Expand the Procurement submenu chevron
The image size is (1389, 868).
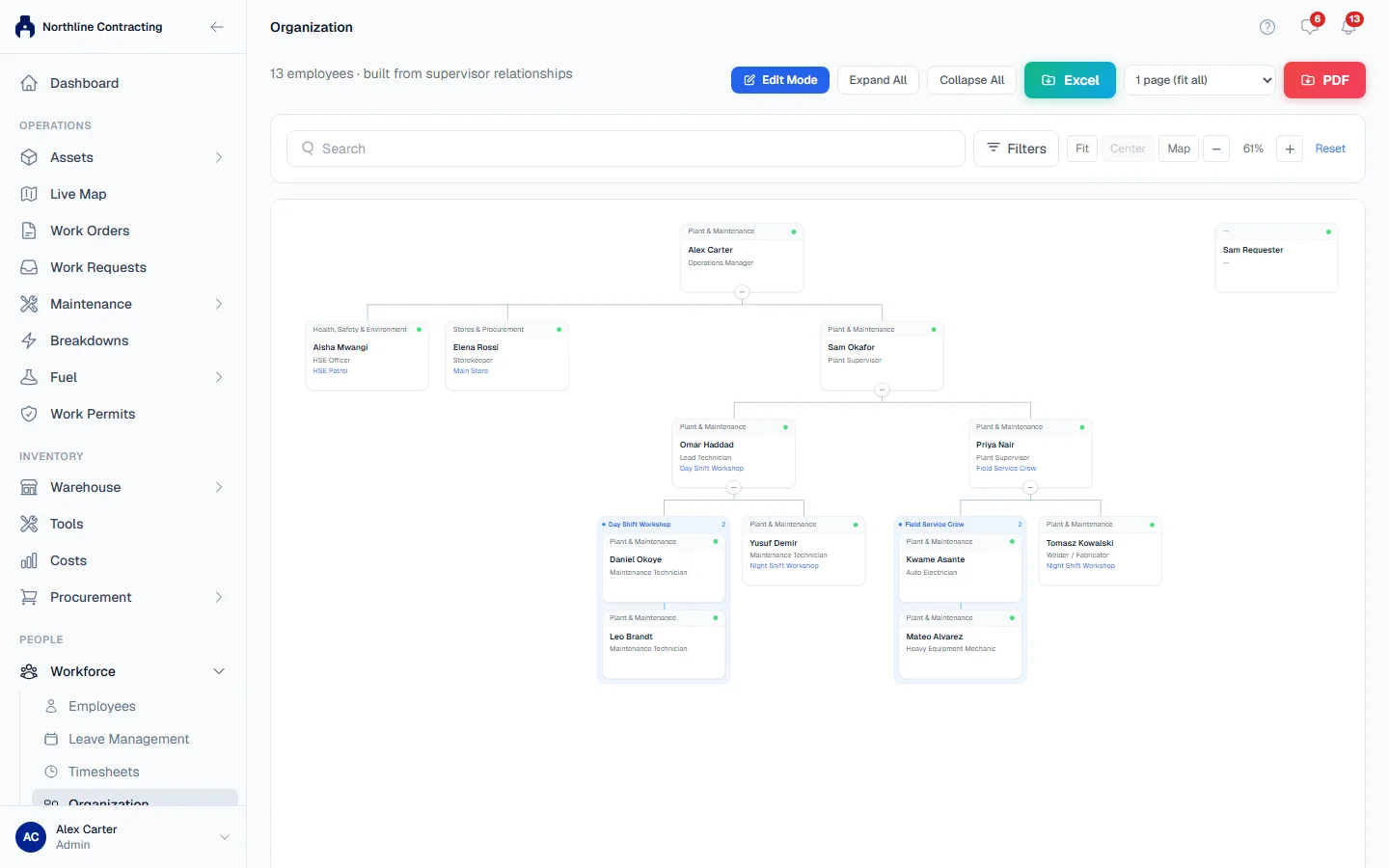point(219,597)
